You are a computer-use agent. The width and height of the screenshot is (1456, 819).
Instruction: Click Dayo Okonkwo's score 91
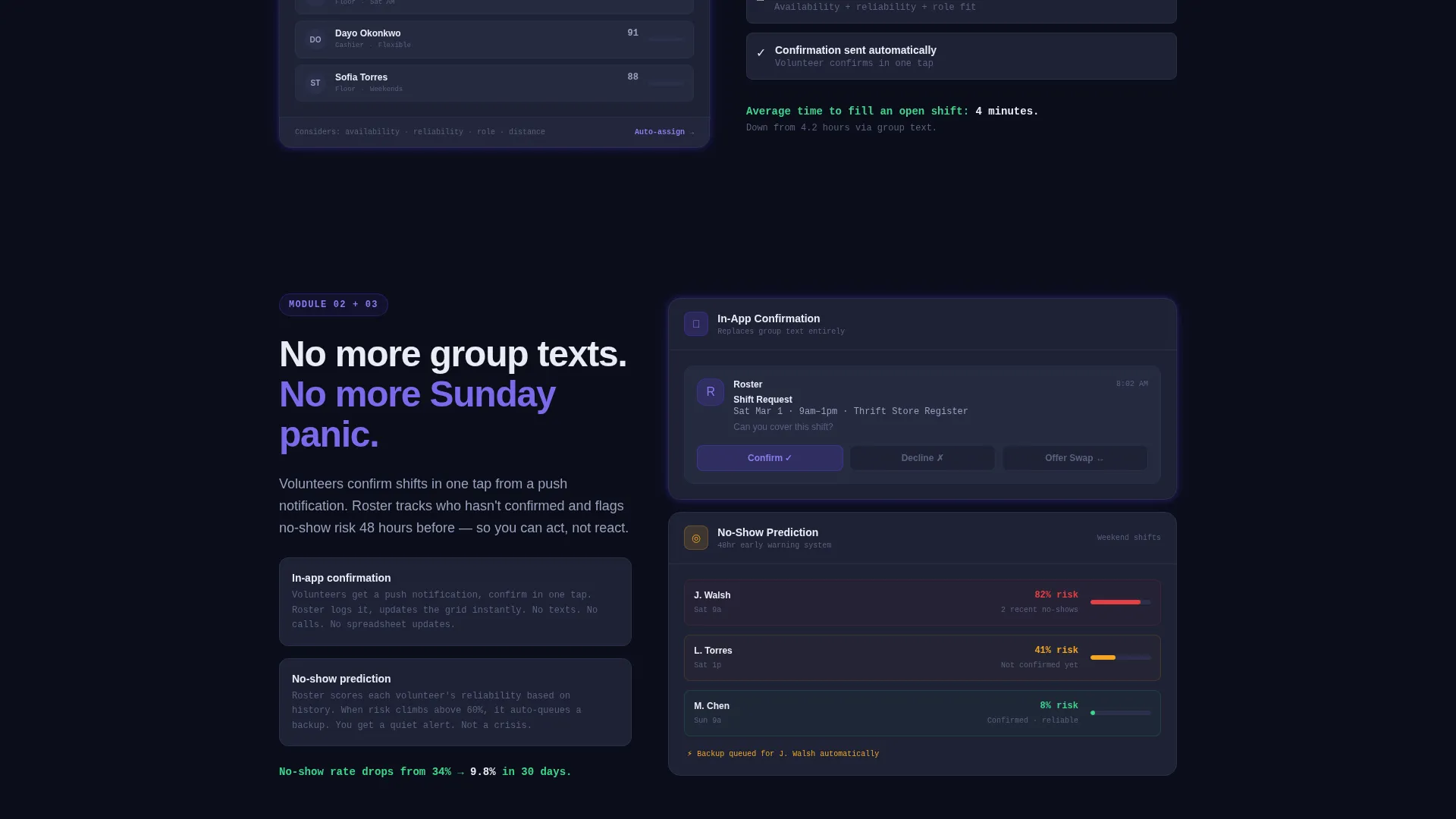click(632, 33)
